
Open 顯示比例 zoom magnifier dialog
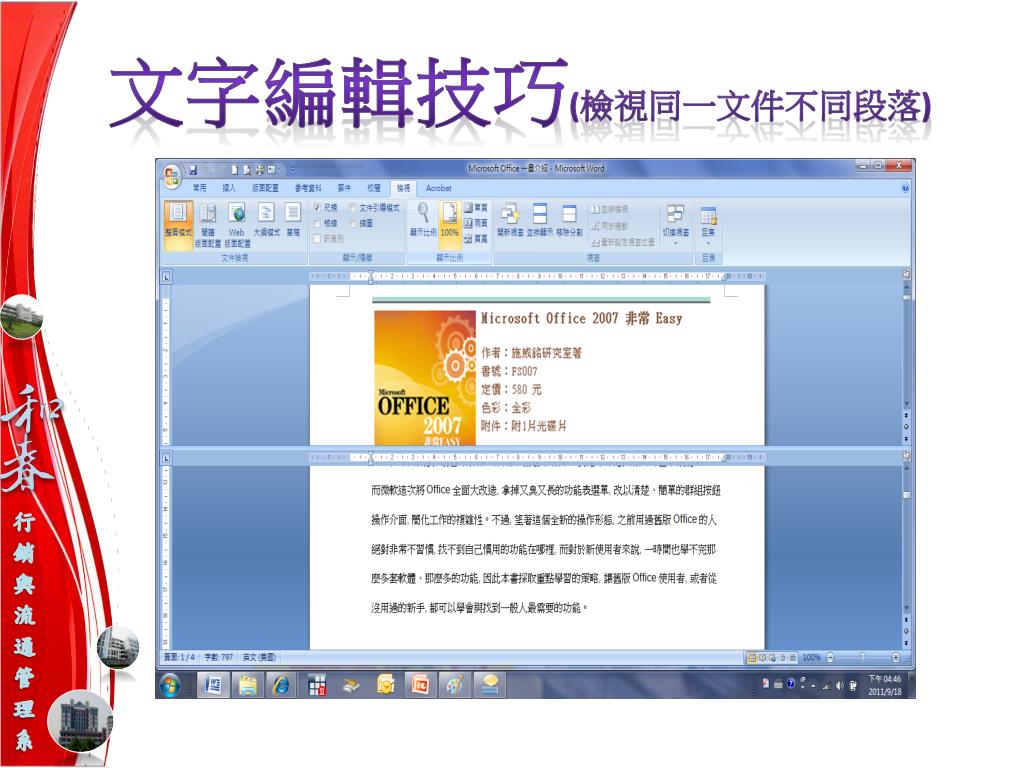(x=423, y=219)
